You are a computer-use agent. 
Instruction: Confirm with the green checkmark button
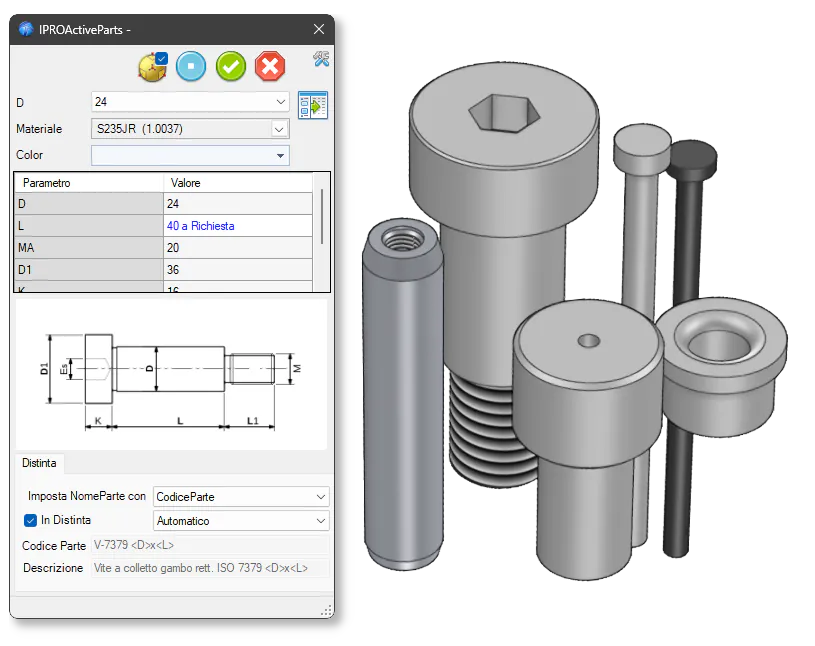(x=231, y=67)
